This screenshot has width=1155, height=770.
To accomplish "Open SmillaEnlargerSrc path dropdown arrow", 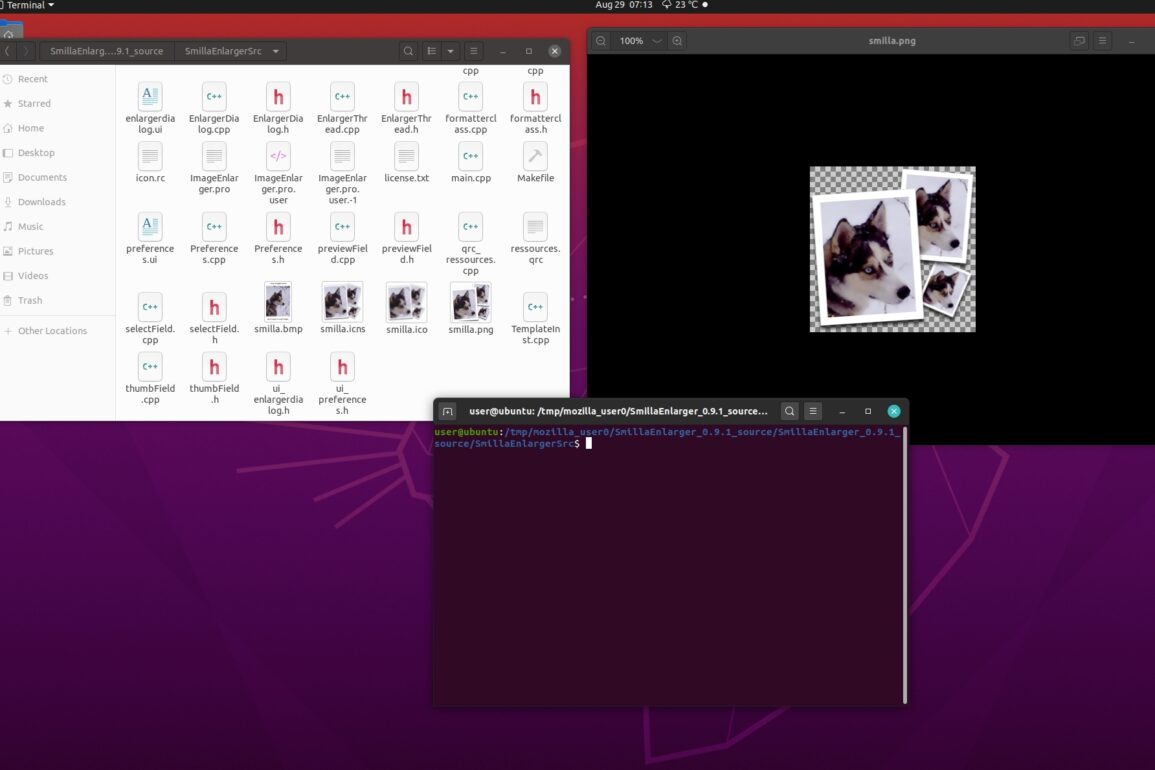I will (x=275, y=51).
